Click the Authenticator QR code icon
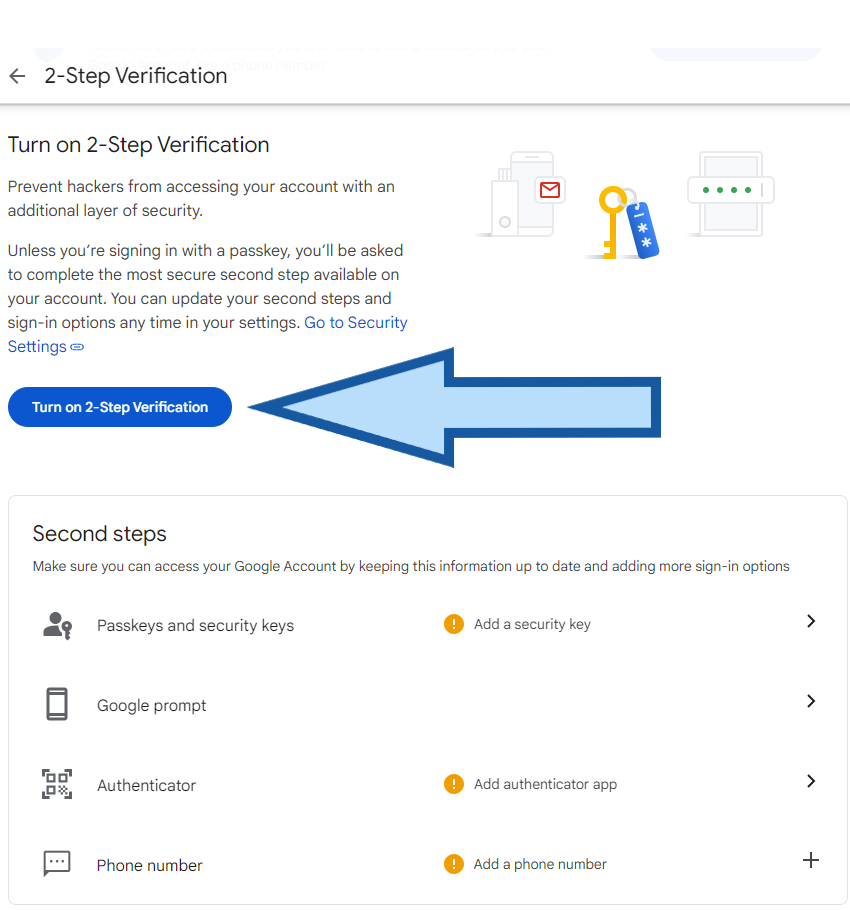850x910 pixels. [x=57, y=785]
